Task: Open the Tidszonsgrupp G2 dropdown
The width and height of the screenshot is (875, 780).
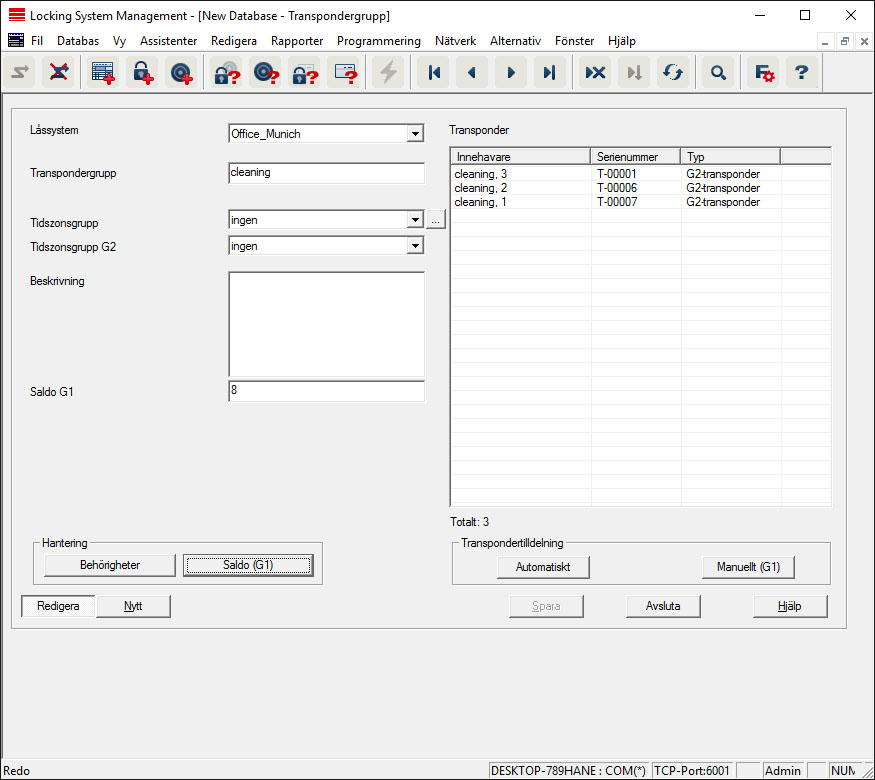Action: coord(415,246)
